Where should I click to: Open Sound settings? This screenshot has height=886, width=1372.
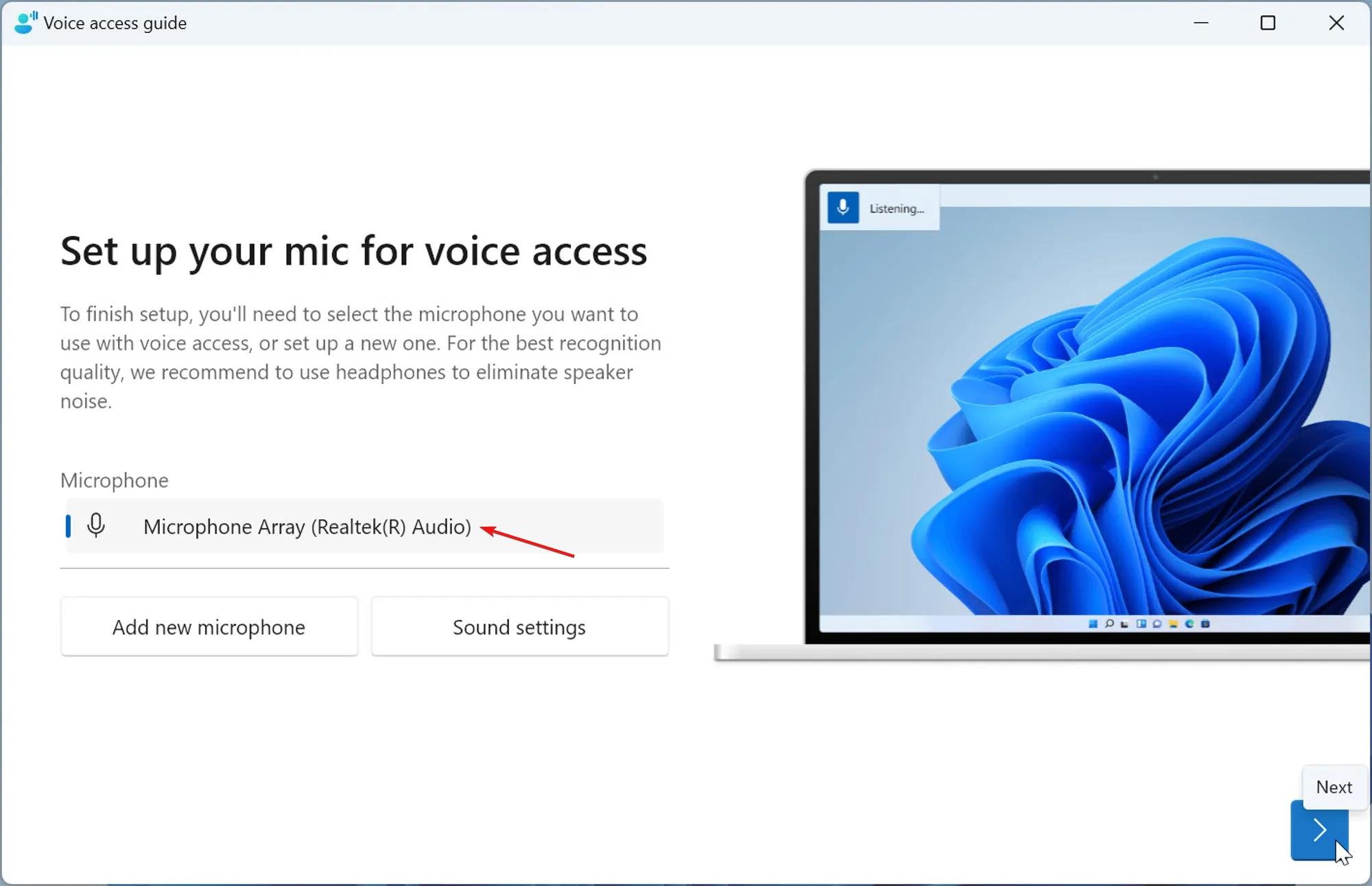(519, 627)
